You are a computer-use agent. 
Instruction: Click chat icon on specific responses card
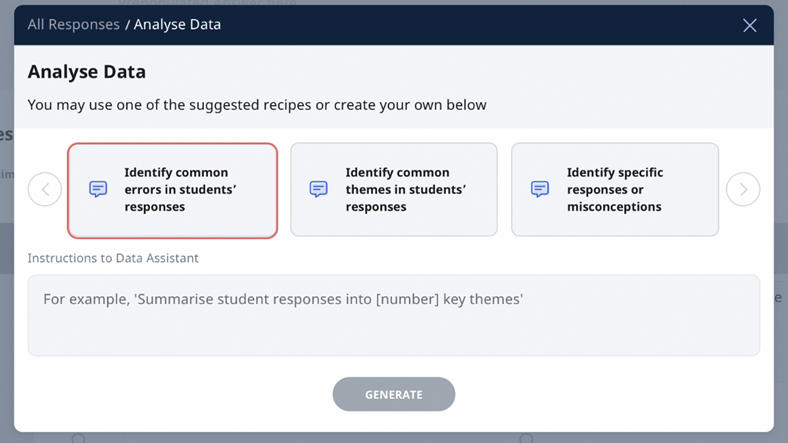click(x=540, y=189)
